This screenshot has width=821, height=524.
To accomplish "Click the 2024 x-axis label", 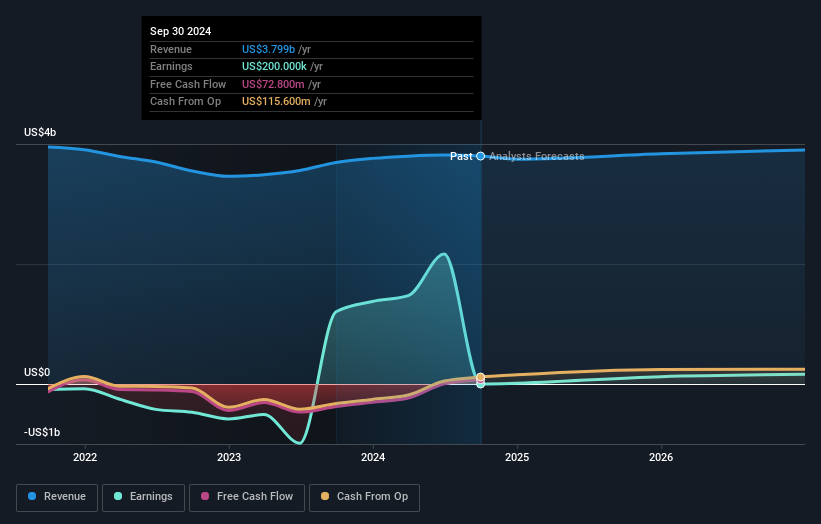I will click(x=373, y=457).
